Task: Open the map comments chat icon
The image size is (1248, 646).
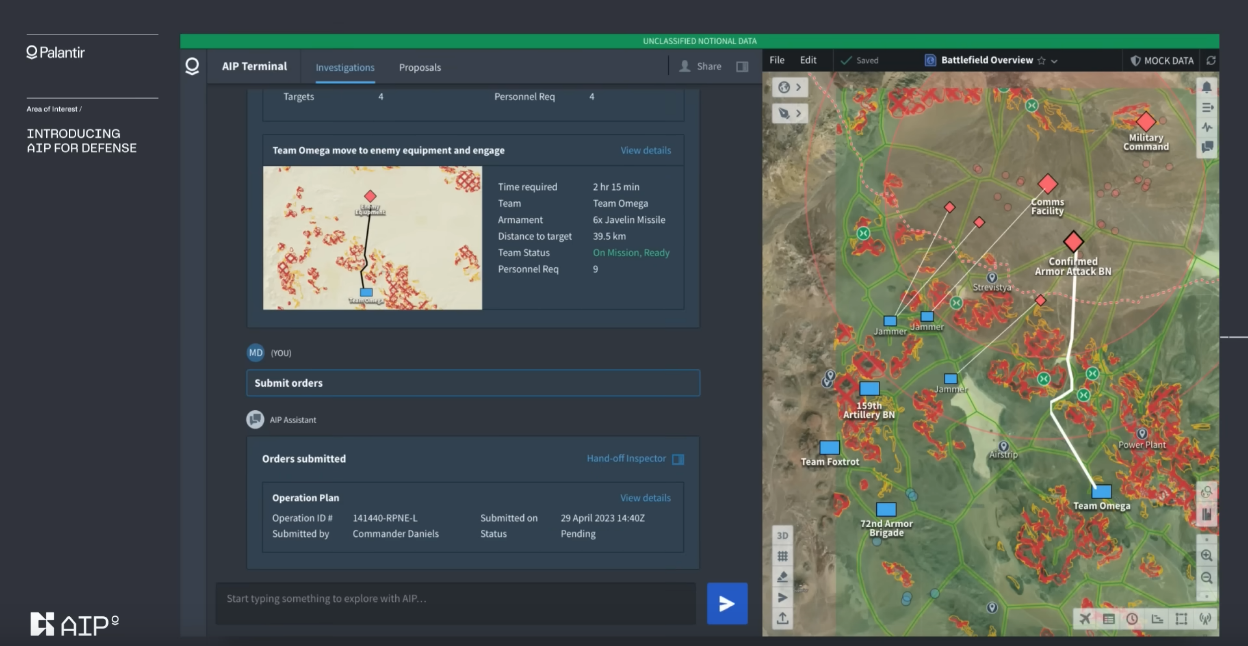Action: click(1207, 147)
